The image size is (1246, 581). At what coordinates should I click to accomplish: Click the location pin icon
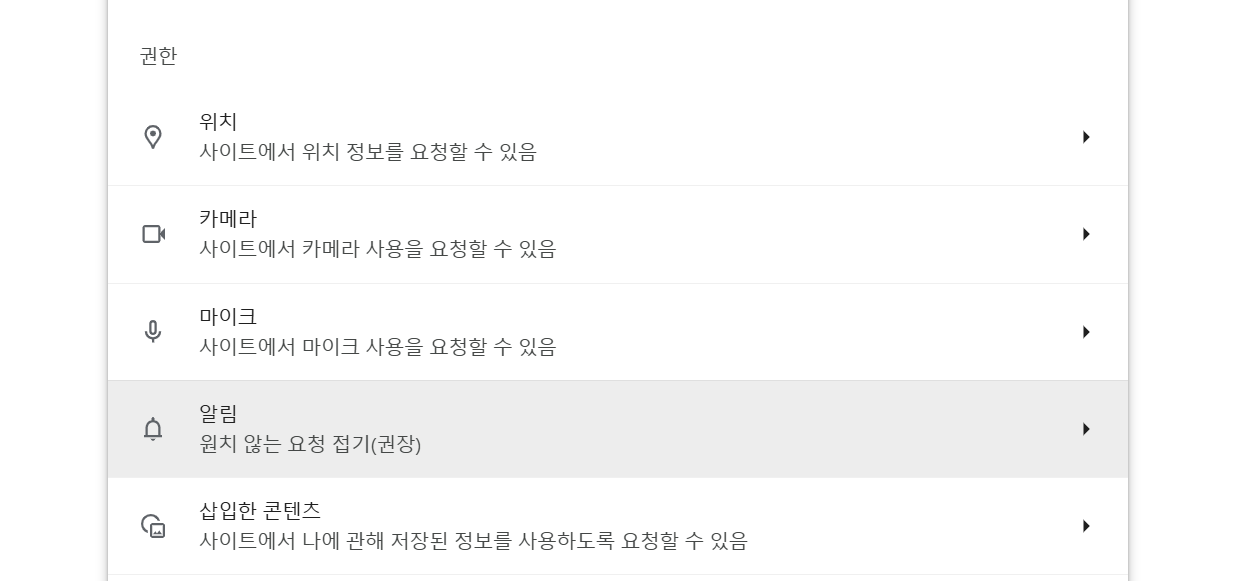pos(153,137)
